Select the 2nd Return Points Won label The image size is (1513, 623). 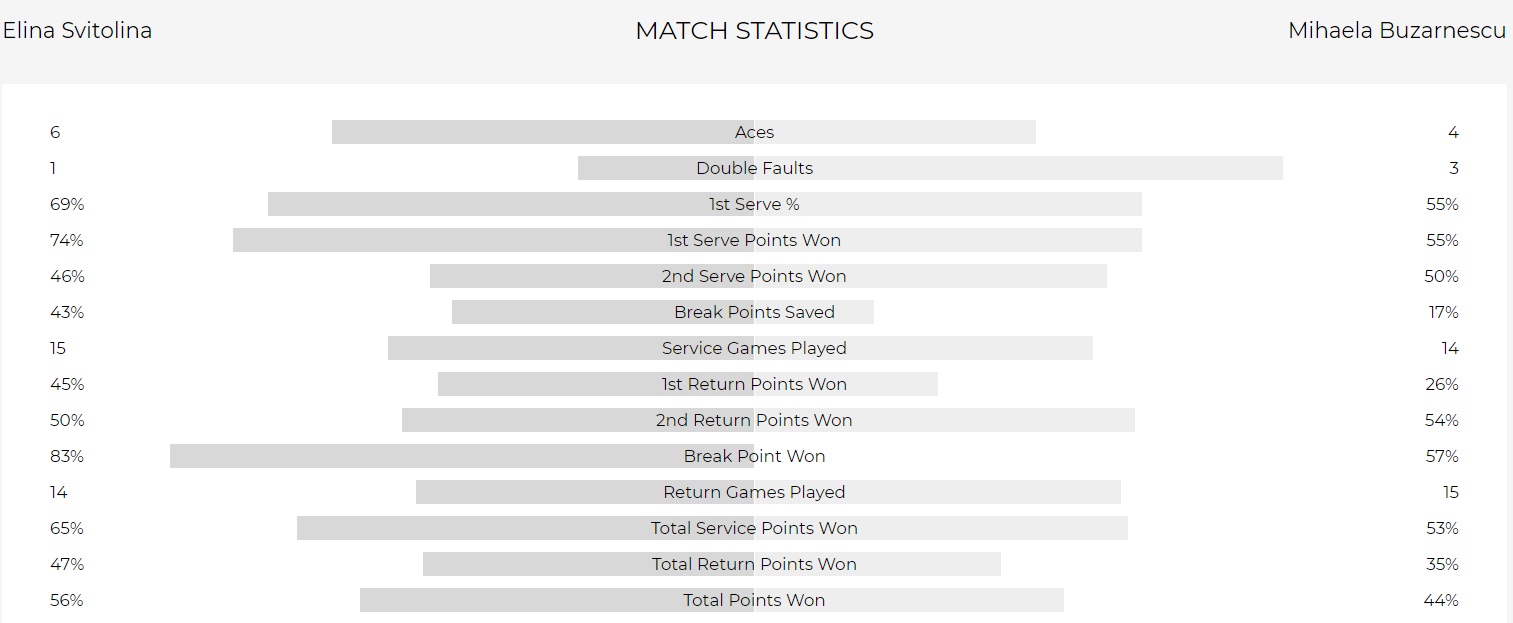click(754, 420)
